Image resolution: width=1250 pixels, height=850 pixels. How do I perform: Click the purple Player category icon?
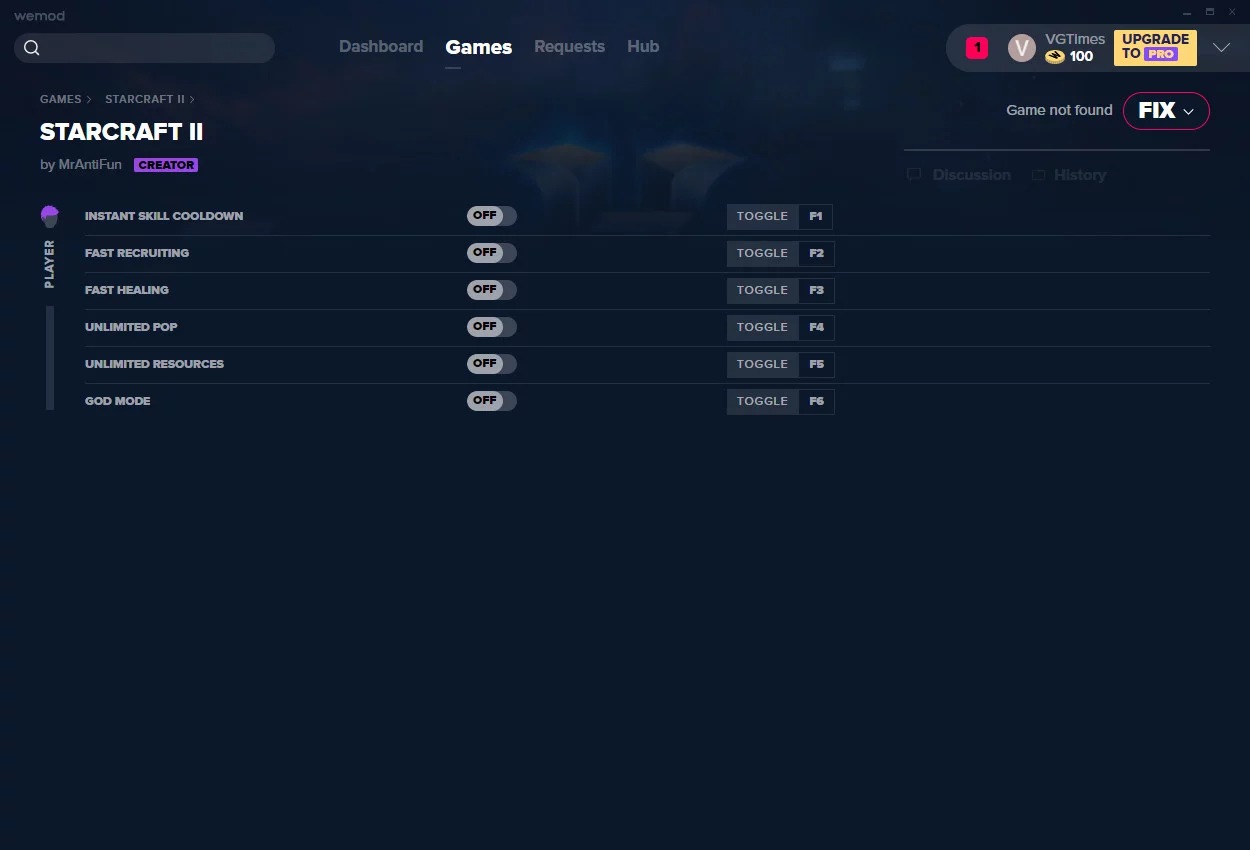pyautogui.click(x=50, y=216)
